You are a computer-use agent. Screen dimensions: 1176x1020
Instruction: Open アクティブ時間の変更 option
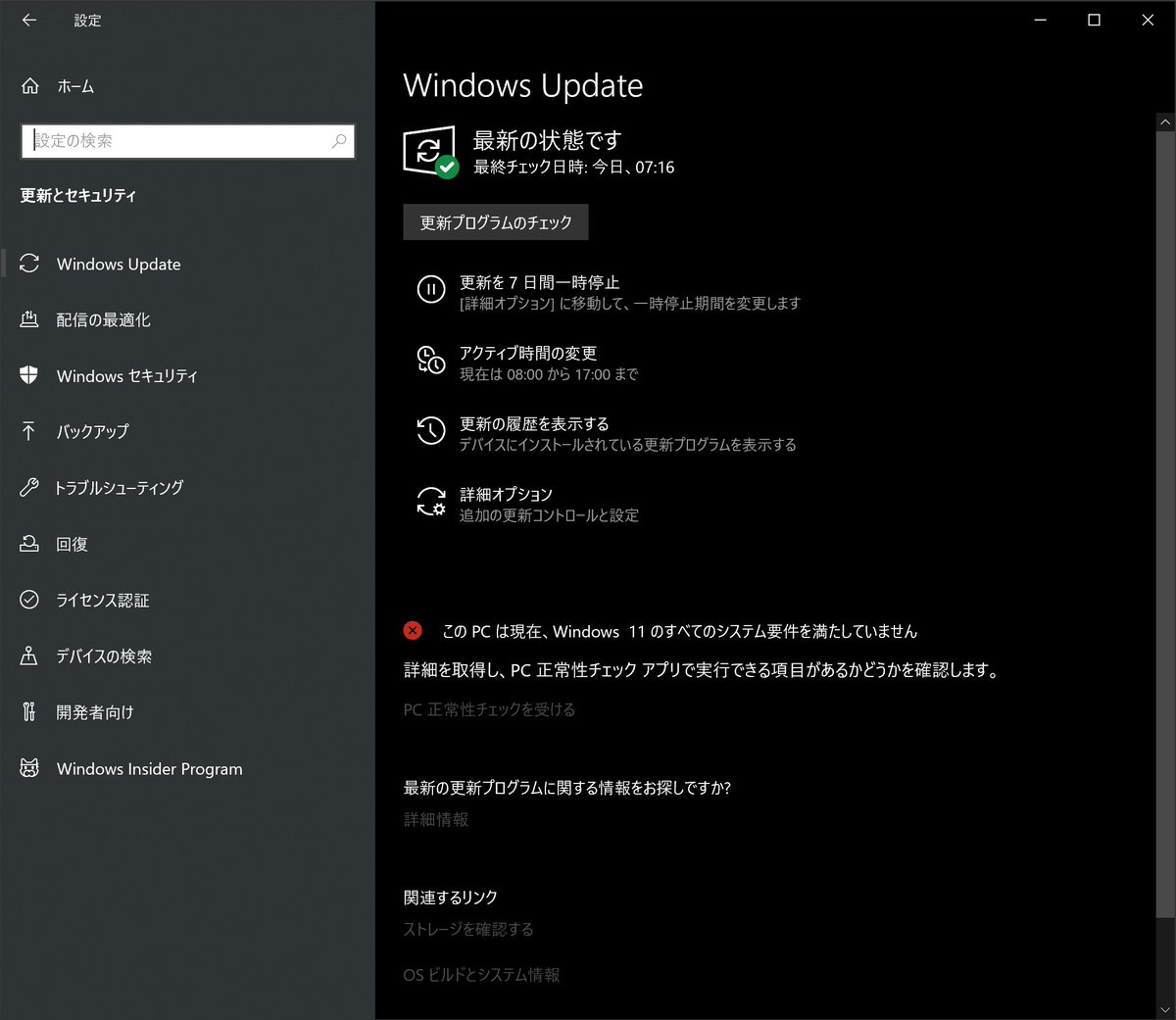[528, 353]
